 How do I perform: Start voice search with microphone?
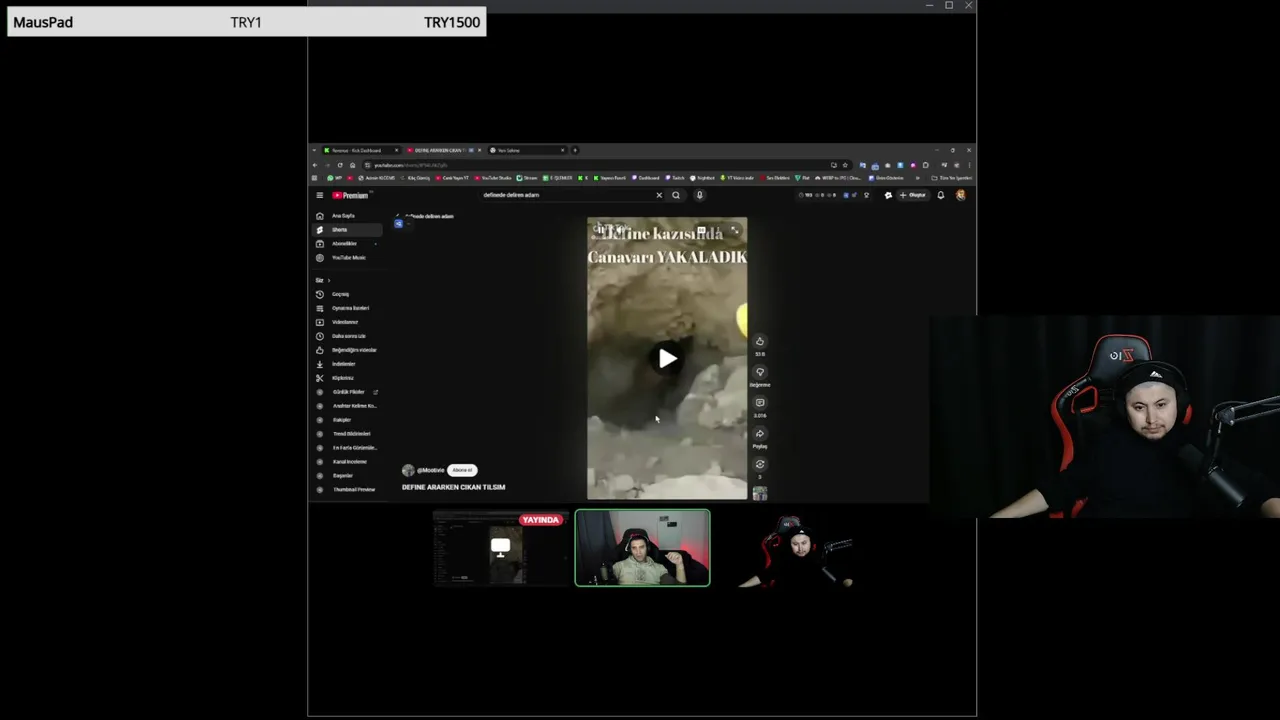[x=699, y=195]
